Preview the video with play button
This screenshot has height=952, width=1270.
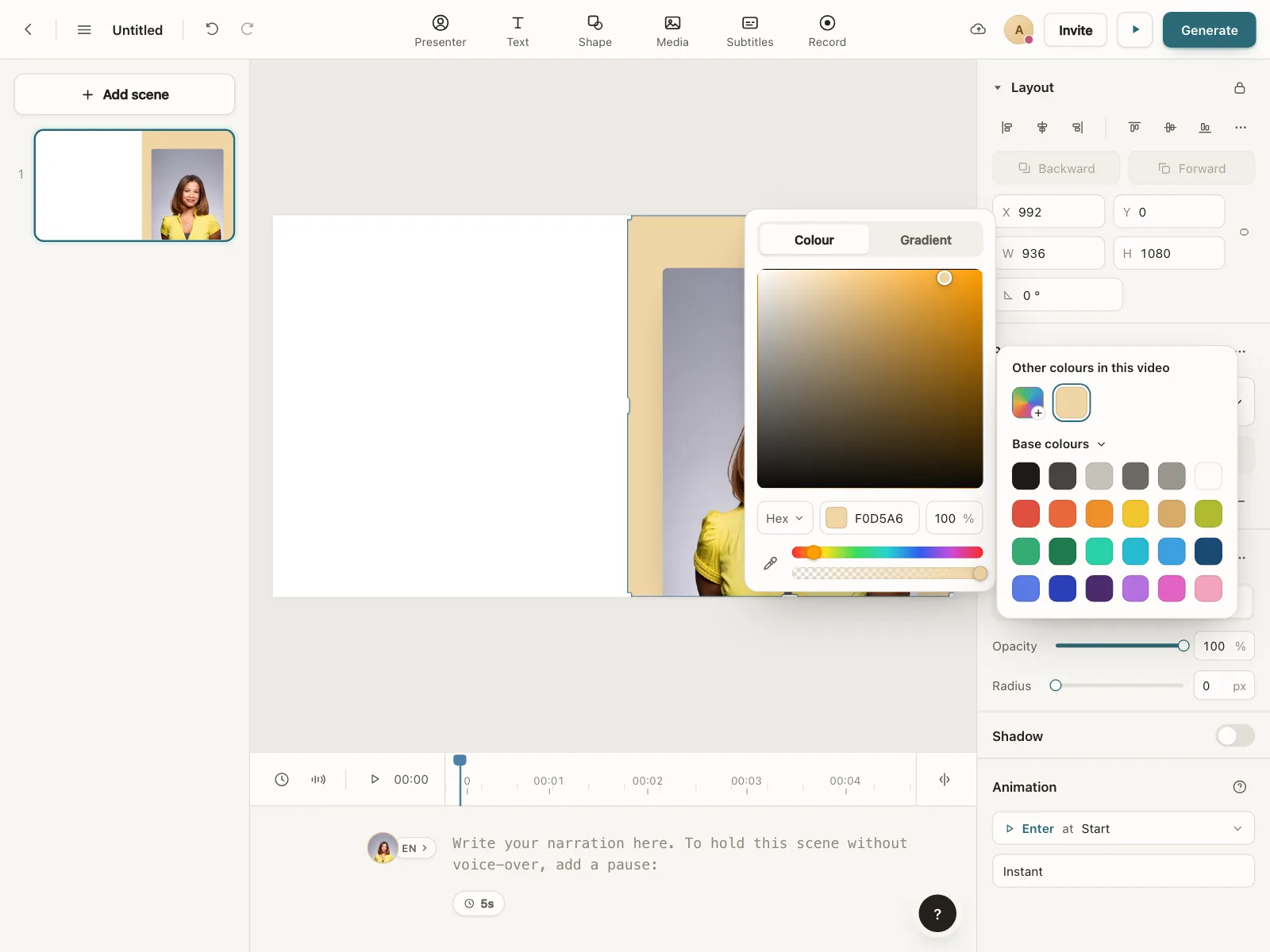coord(1135,30)
